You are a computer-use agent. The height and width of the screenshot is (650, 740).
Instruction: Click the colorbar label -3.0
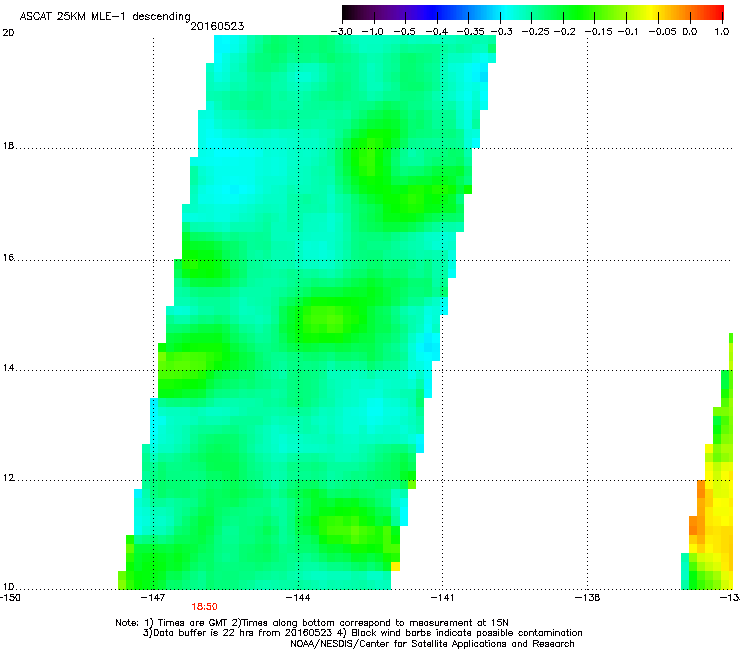tap(342, 32)
